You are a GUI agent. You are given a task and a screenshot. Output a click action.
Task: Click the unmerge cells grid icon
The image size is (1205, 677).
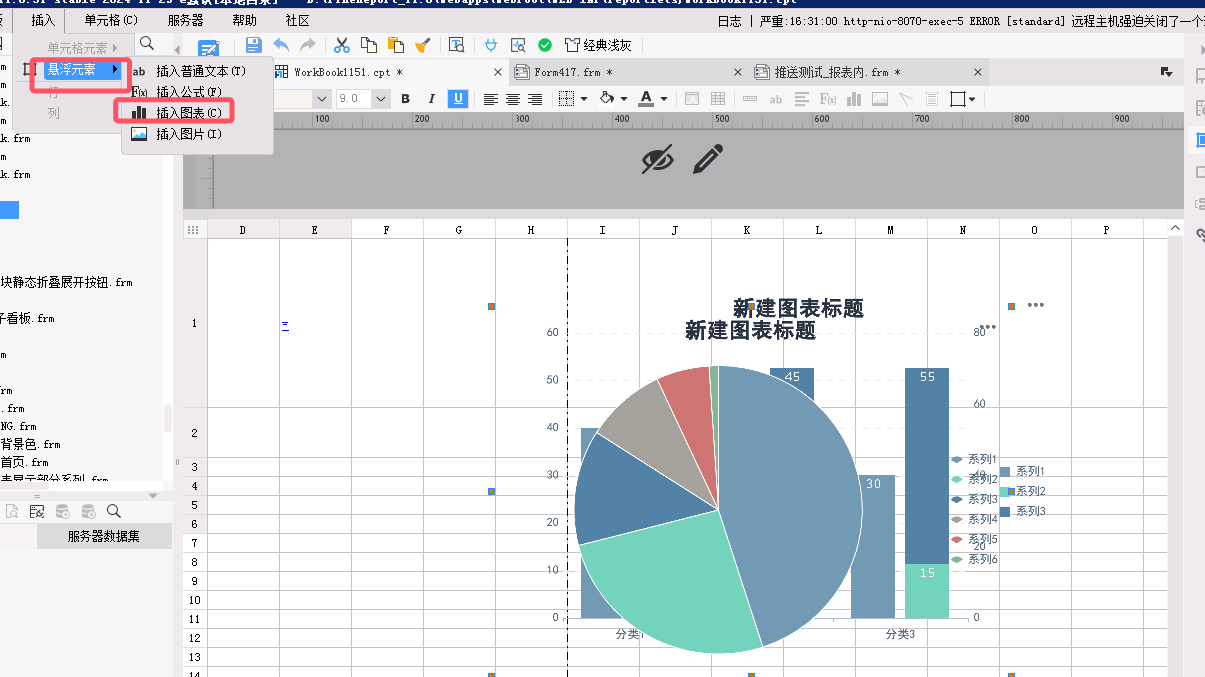pos(718,99)
